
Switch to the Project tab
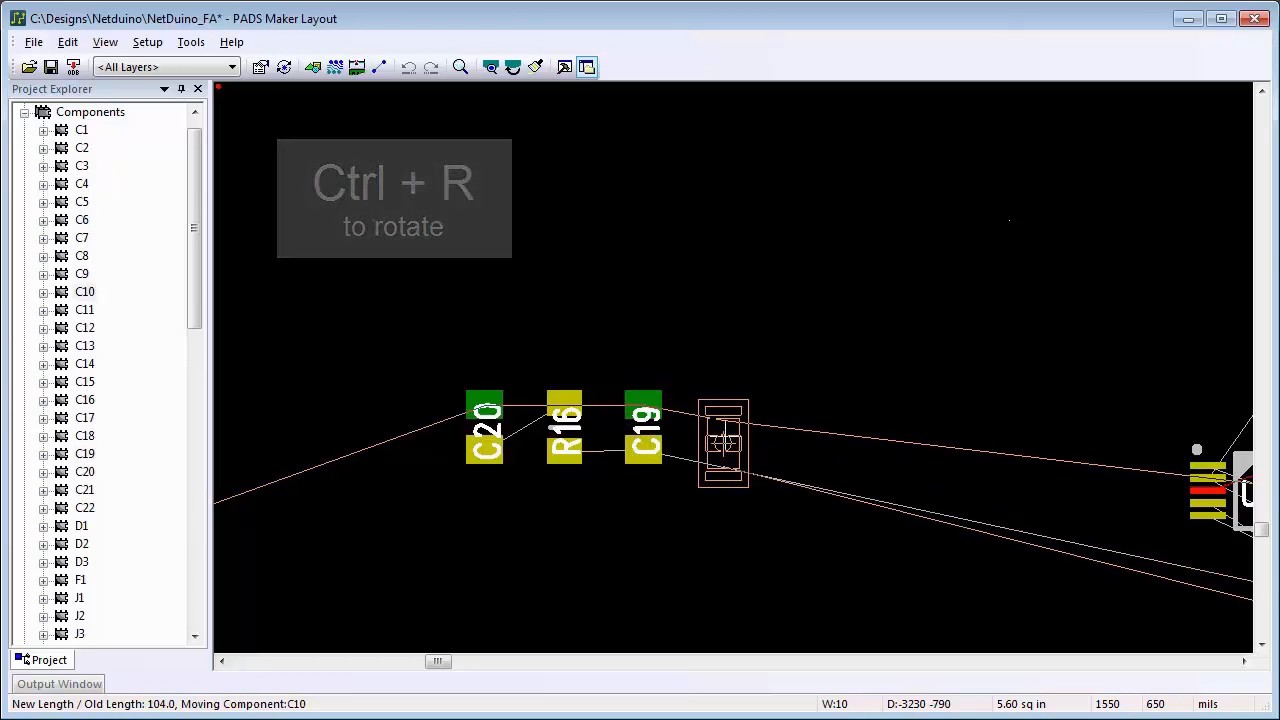(41, 660)
